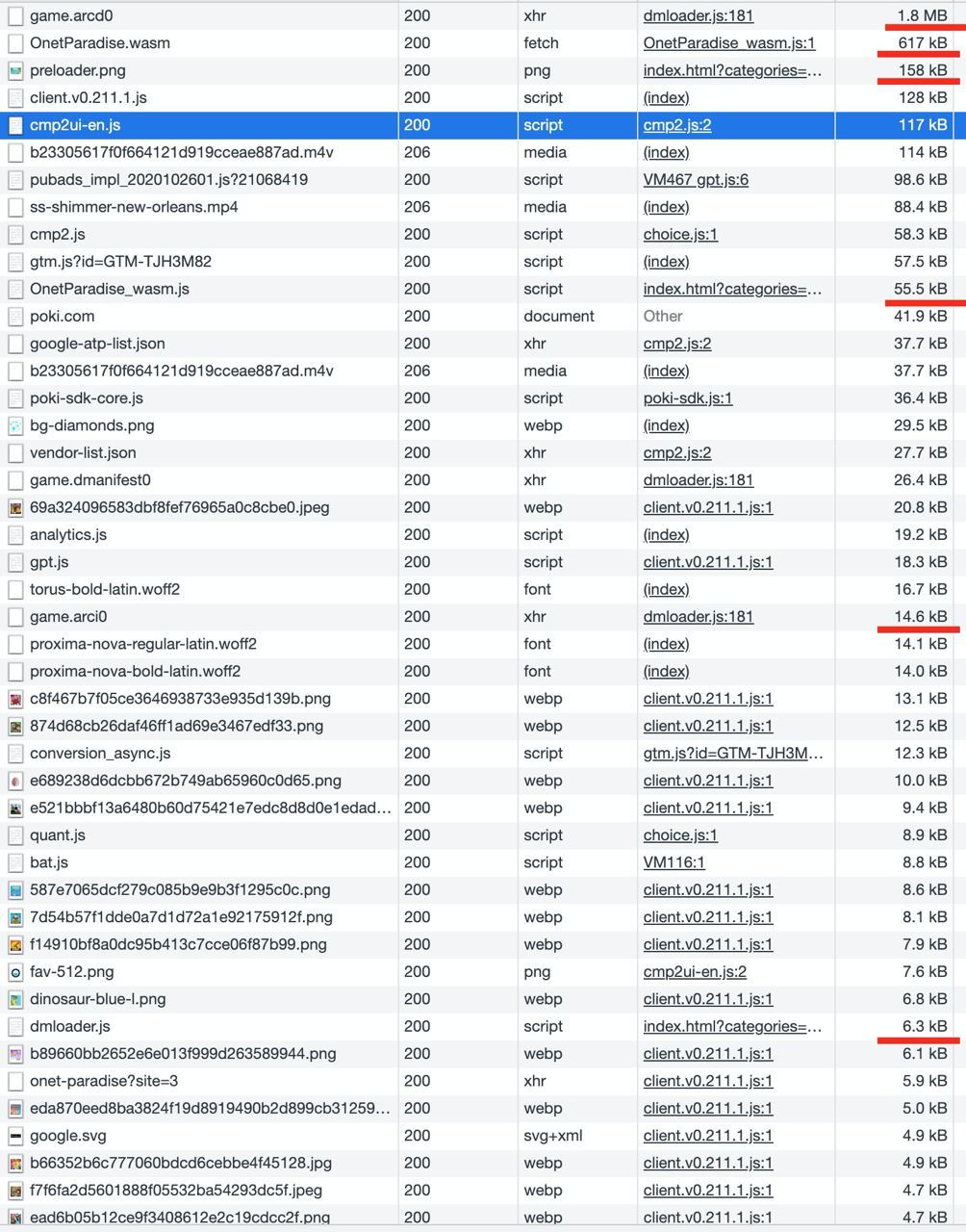This screenshot has width=966, height=1232.
Task: Click the google.svg image icon
Action: click(15, 1136)
